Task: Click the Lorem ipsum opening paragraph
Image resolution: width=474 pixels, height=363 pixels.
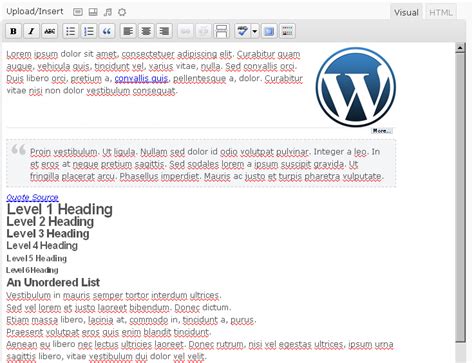Action: pyautogui.click(x=155, y=72)
